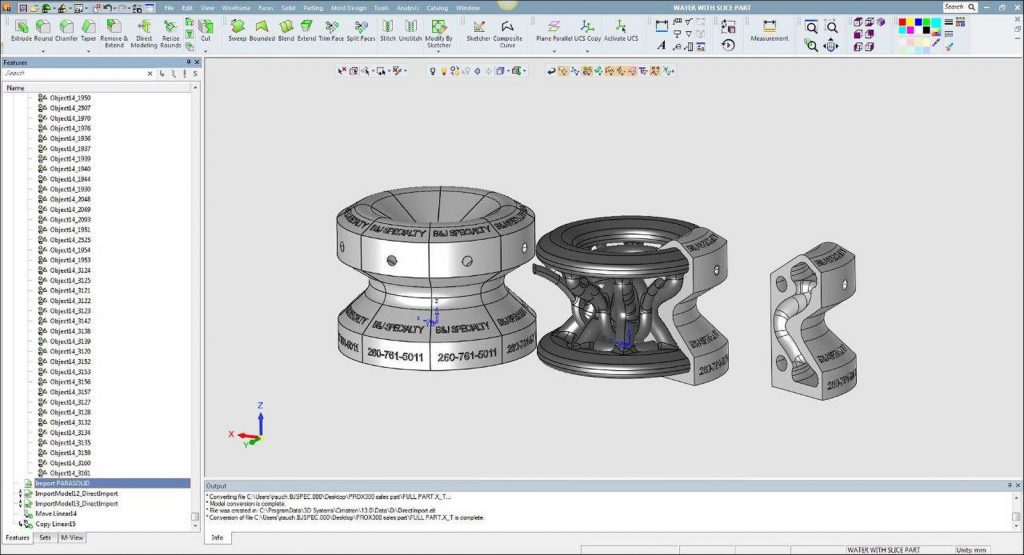The image size is (1024, 555).
Task: Open Direct Modeling tool
Action: tap(144, 33)
